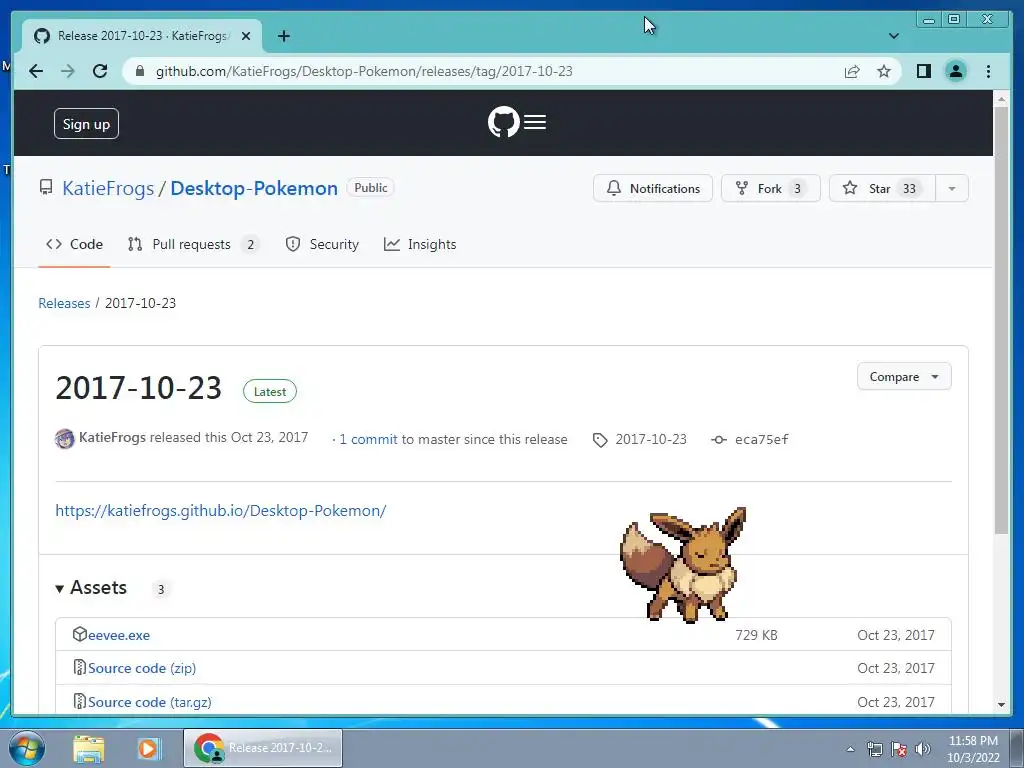Click the Action Center flag tray icon
This screenshot has width=1024, height=768.
pos(899,749)
